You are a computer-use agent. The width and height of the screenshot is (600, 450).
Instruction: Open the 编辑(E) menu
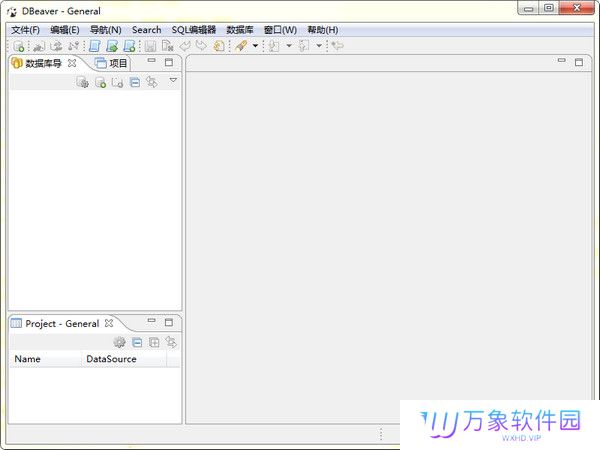(x=65, y=30)
